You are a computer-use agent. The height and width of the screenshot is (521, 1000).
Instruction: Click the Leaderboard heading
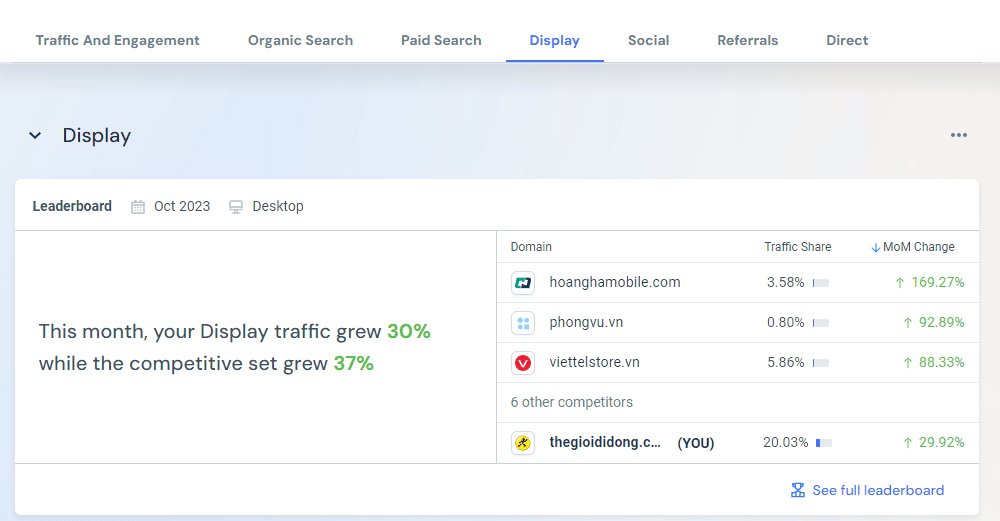point(72,207)
